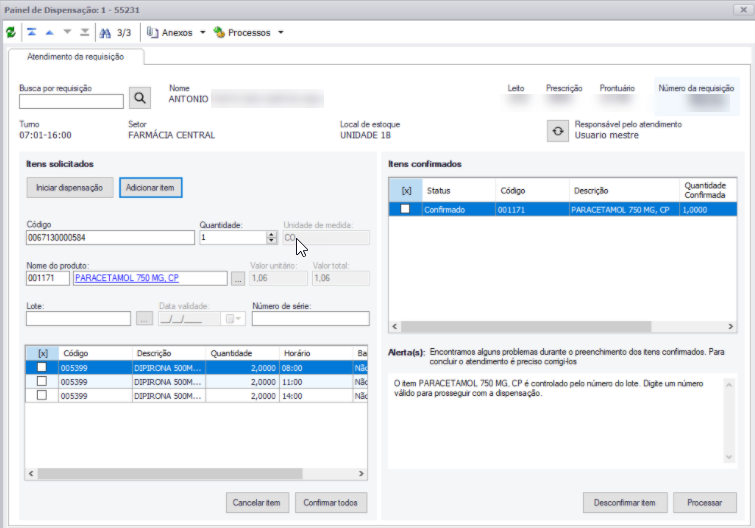Select the 14:00 cell in DIPIRONA row
Viewport: 755px width, 528px height.
point(316,396)
